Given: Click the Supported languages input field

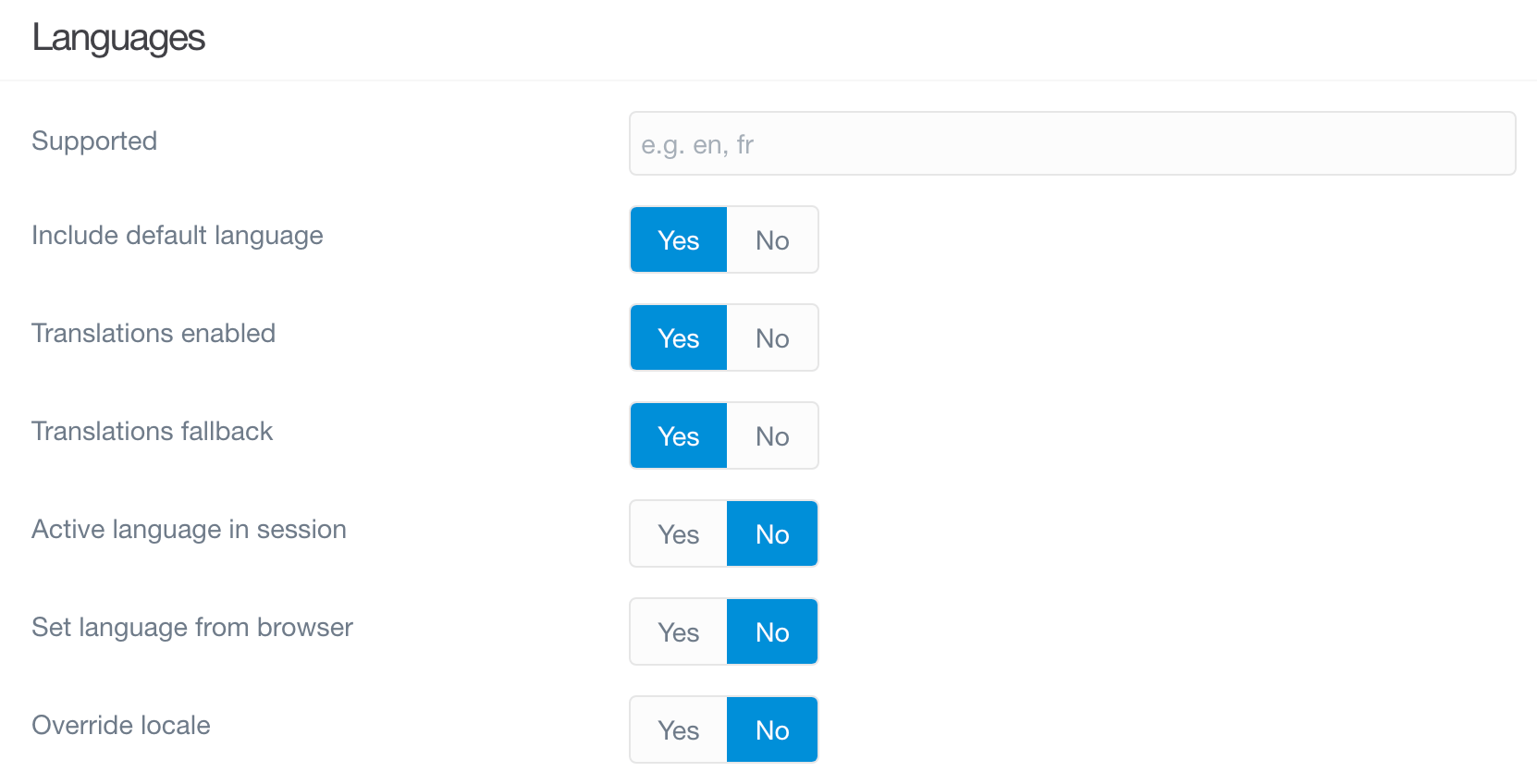Looking at the screenshot, I should coord(1071,143).
